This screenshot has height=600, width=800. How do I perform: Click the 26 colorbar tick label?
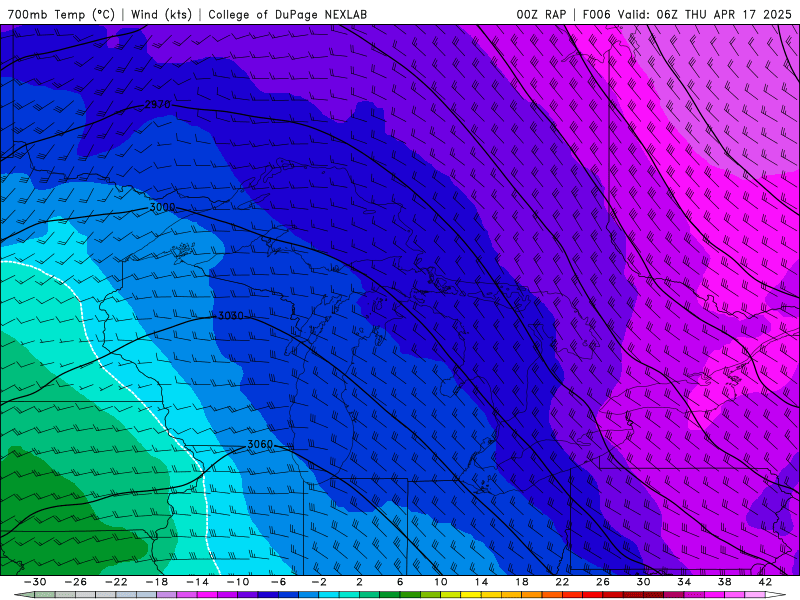[603, 582]
